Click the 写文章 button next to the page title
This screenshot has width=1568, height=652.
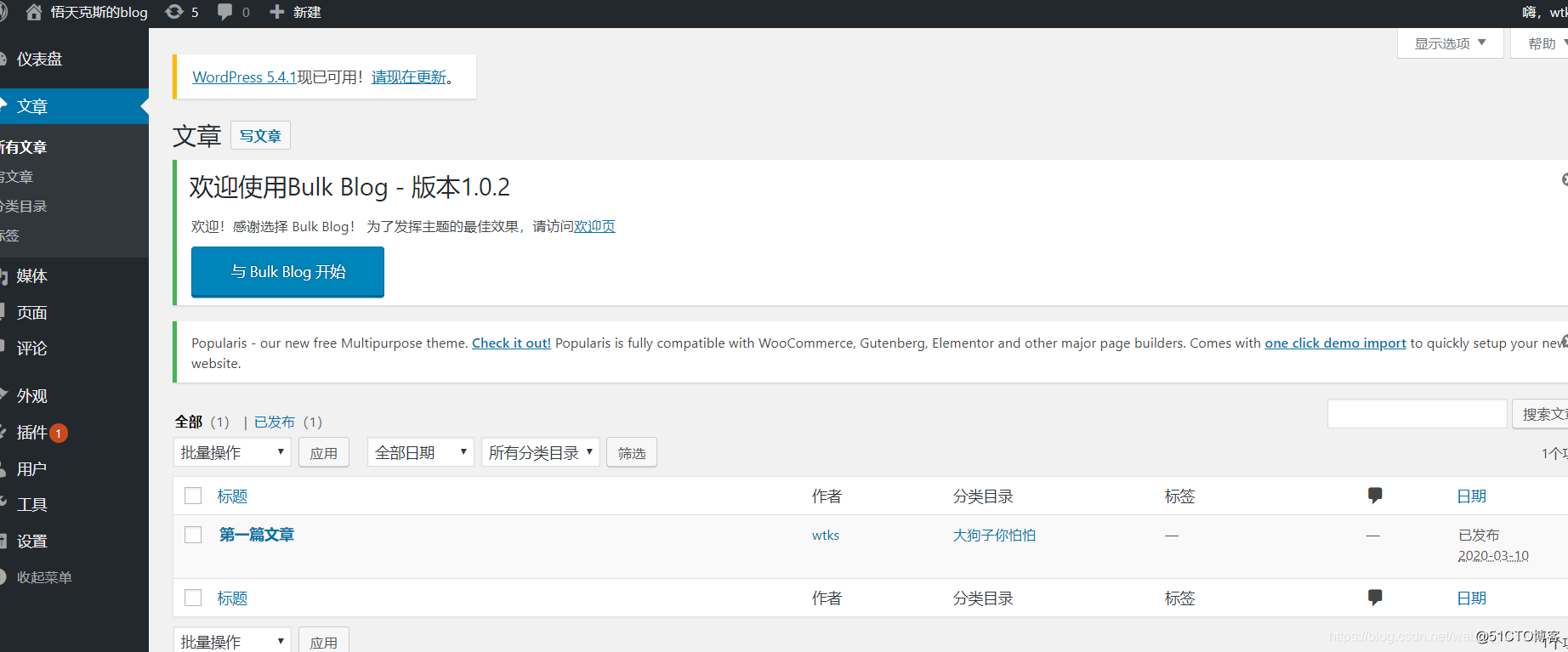pos(260,135)
